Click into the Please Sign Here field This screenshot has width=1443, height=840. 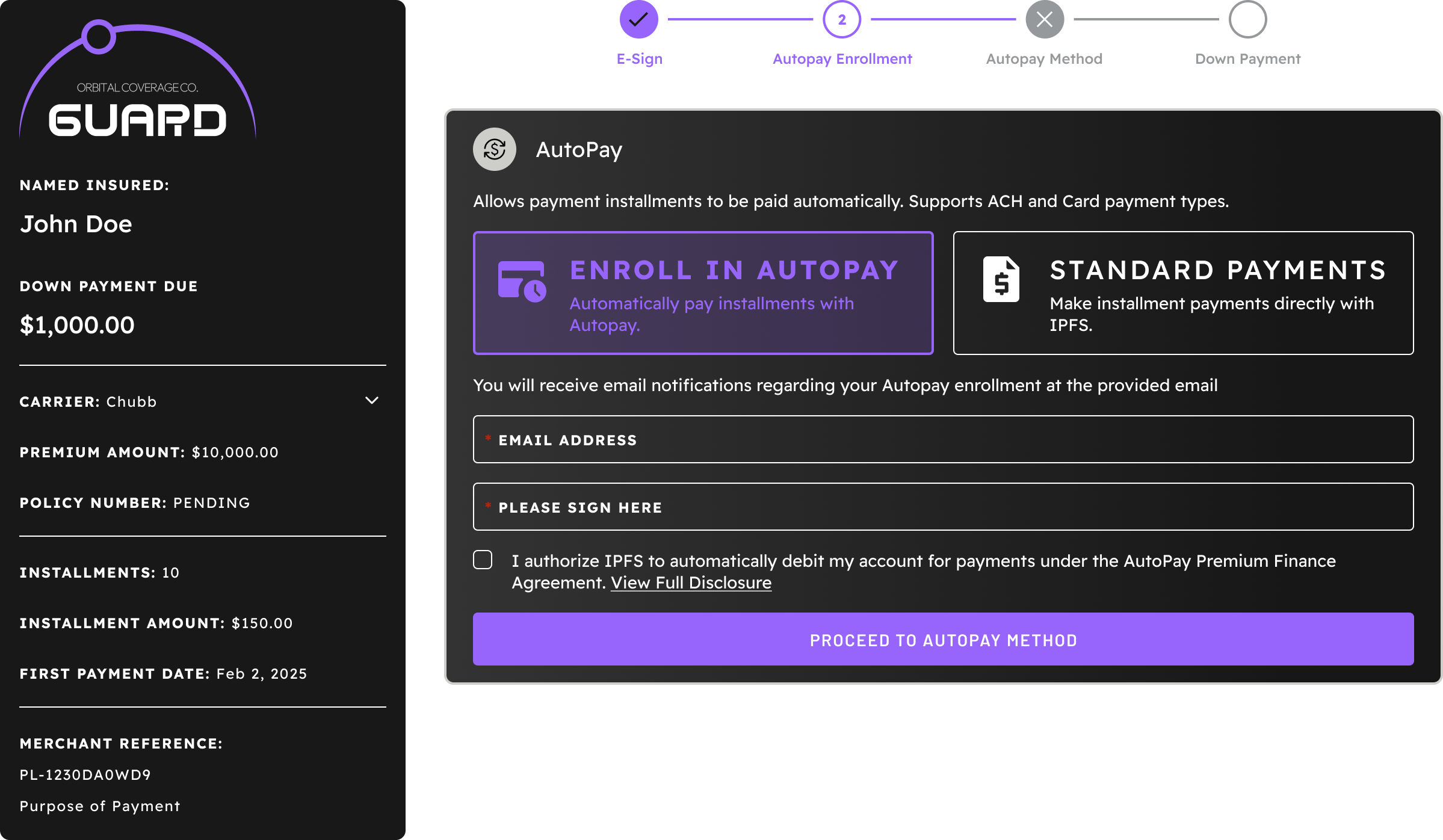click(943, 507)
